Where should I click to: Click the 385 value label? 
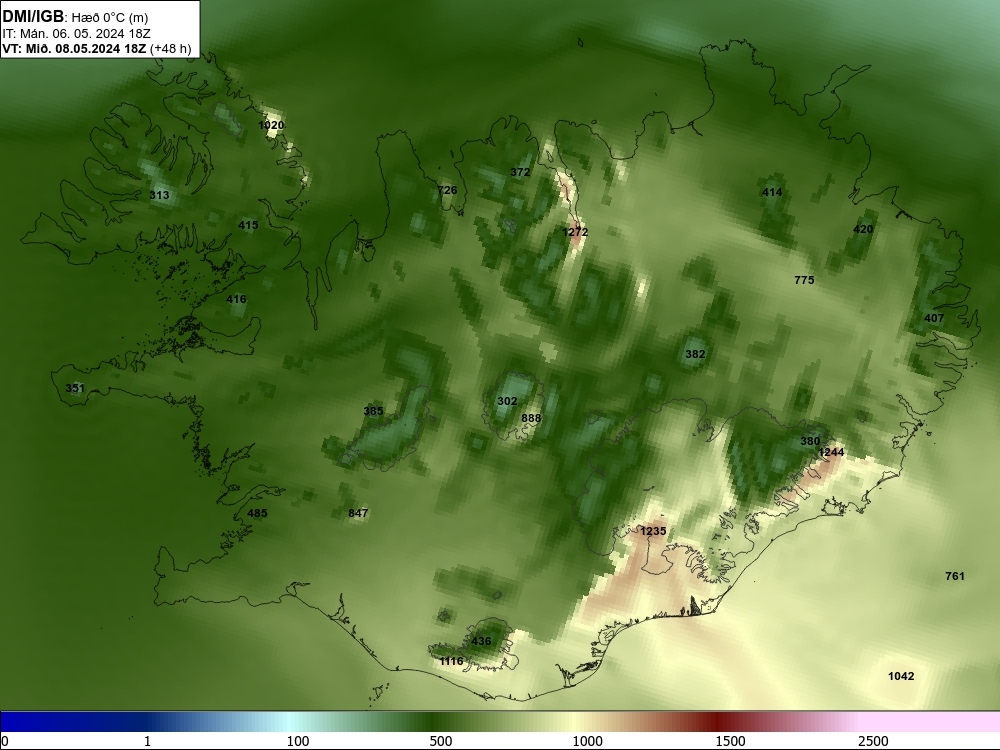click(x=373, y=411)
